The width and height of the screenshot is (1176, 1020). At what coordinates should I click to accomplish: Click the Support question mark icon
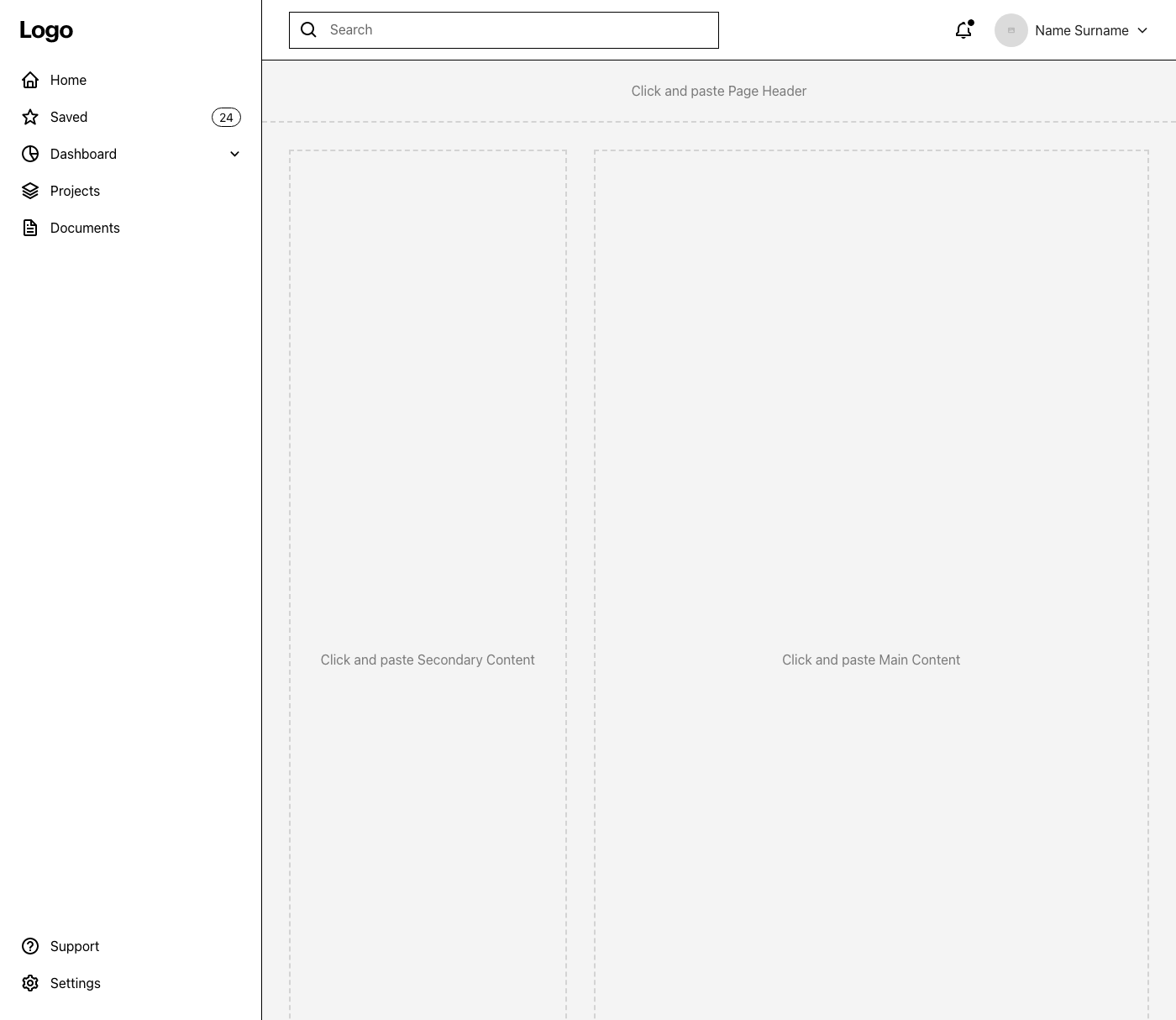pos(30,946)
